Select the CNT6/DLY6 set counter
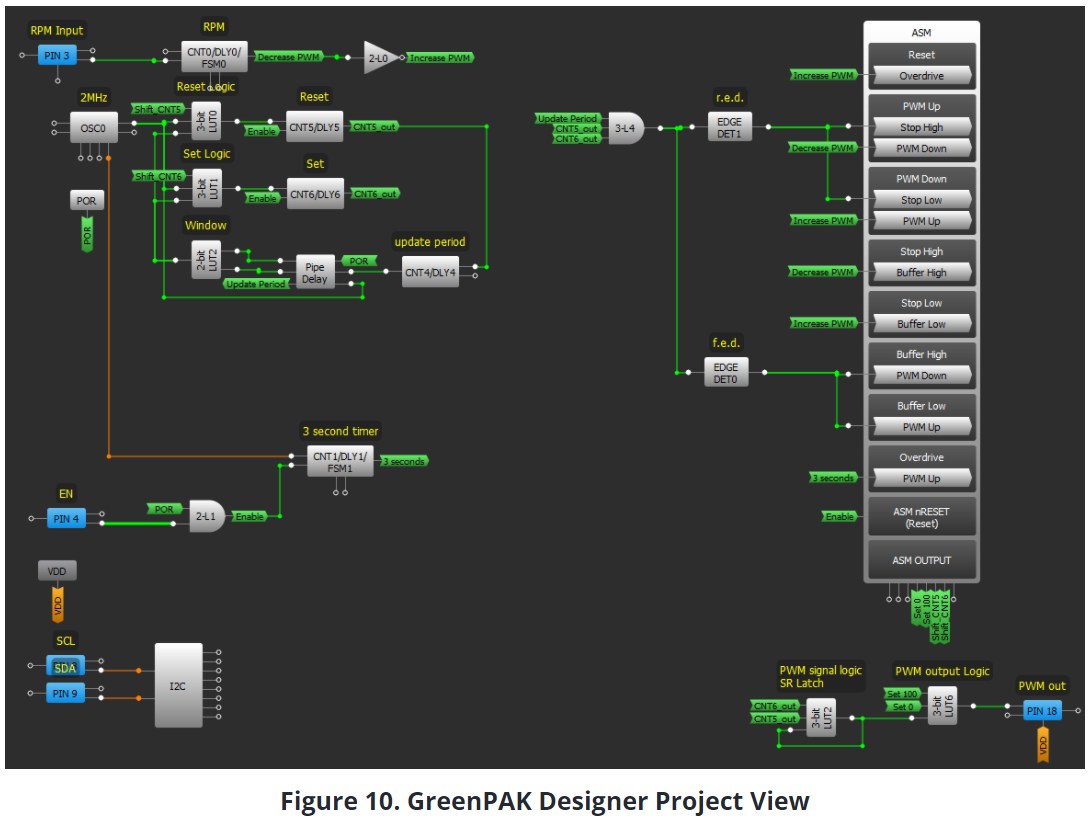The width and height of the screenshot is (1090, 836). (315, 194)
